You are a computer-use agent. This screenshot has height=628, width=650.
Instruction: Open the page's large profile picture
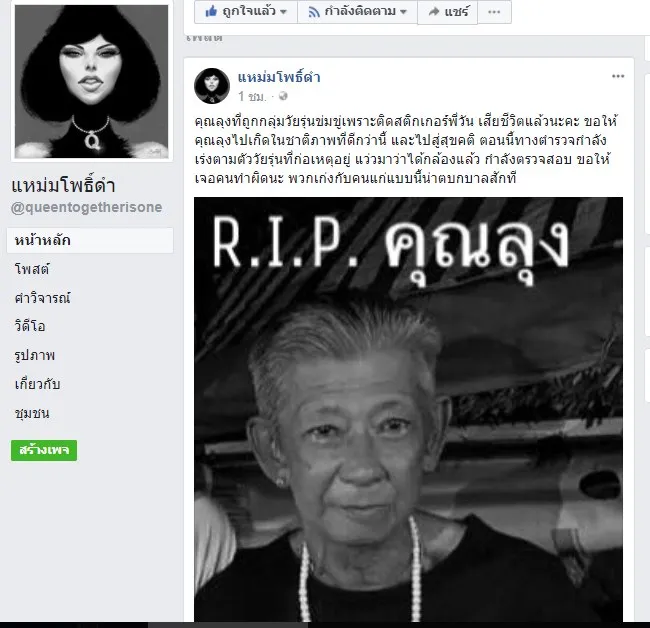point(92,81)
